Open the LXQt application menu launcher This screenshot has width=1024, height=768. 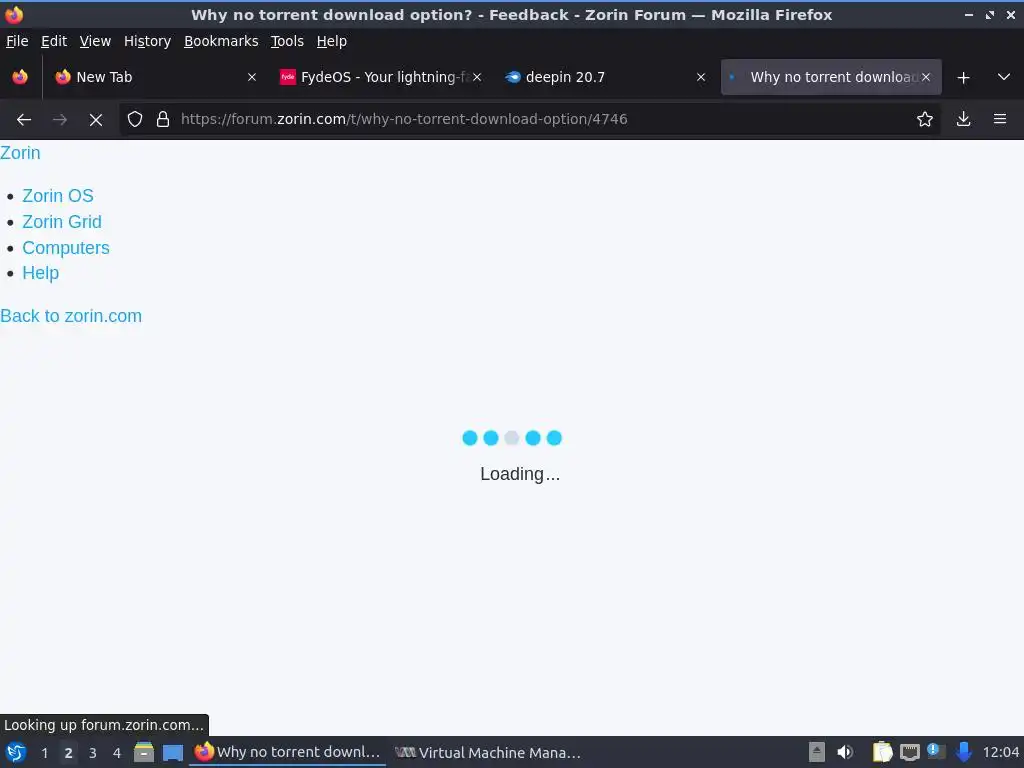[x=15, y=752]
